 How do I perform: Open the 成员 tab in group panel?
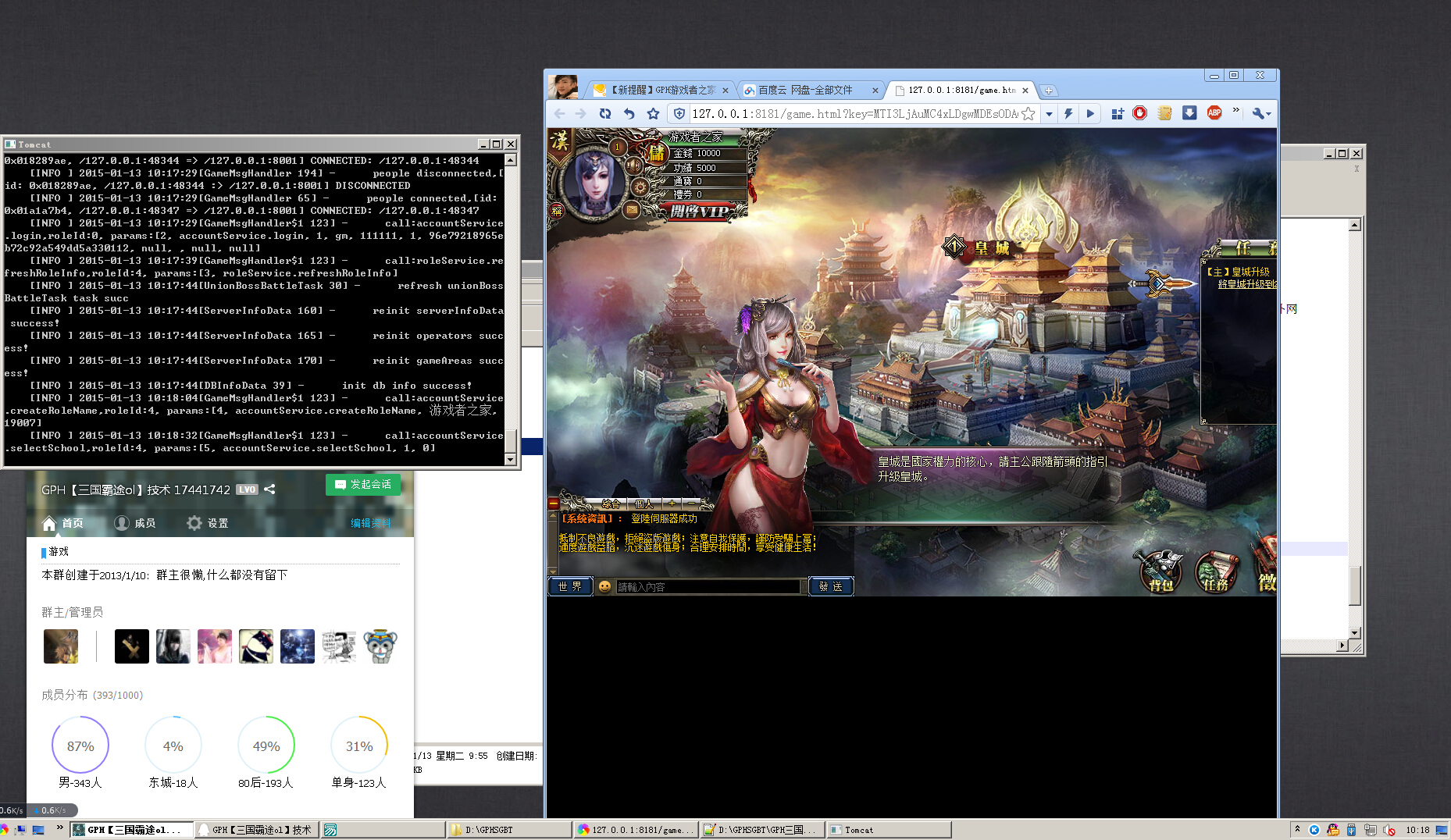(x=135, y=523)
